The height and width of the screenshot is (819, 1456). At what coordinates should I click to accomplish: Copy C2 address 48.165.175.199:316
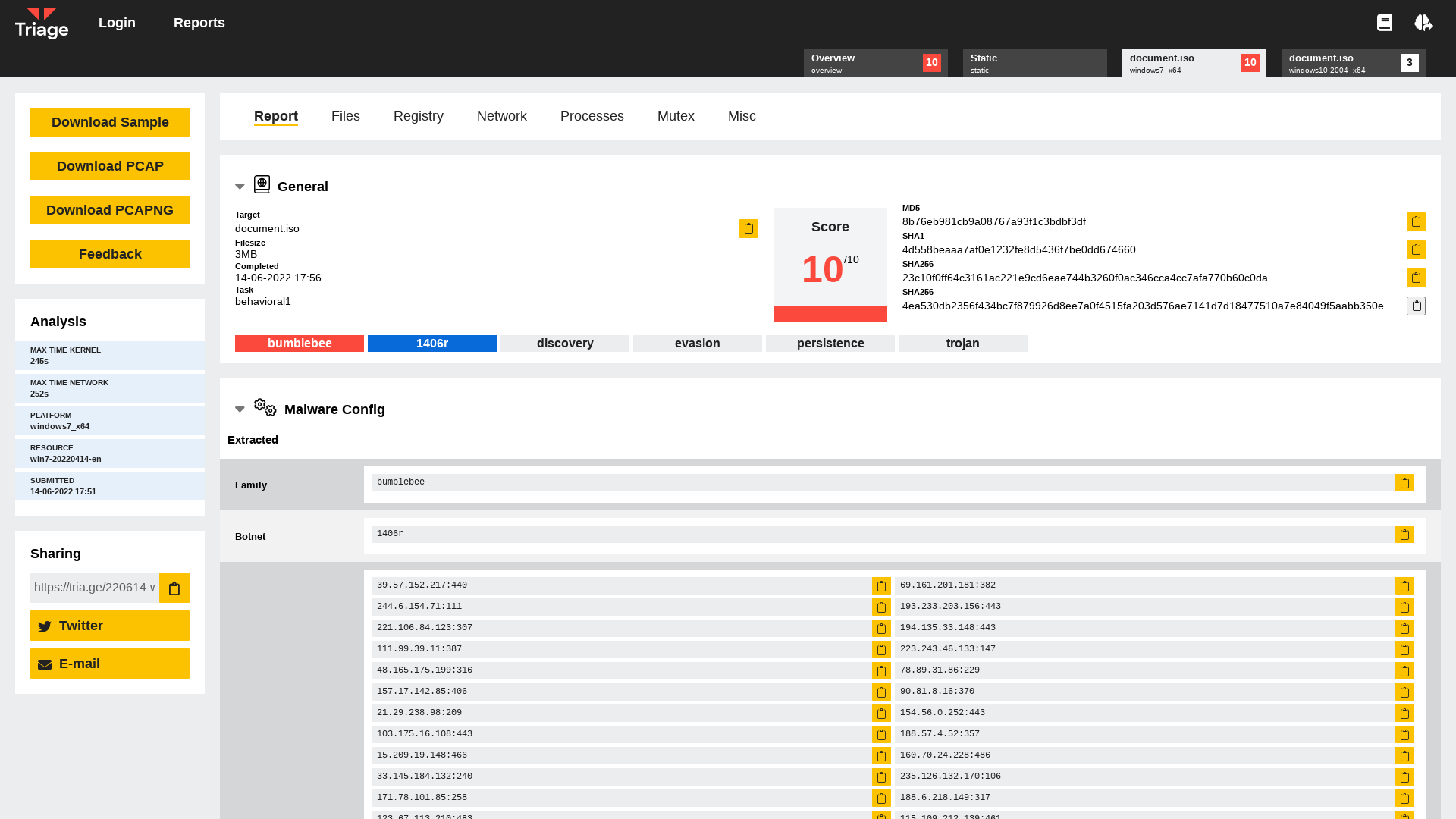coord(881,671)
